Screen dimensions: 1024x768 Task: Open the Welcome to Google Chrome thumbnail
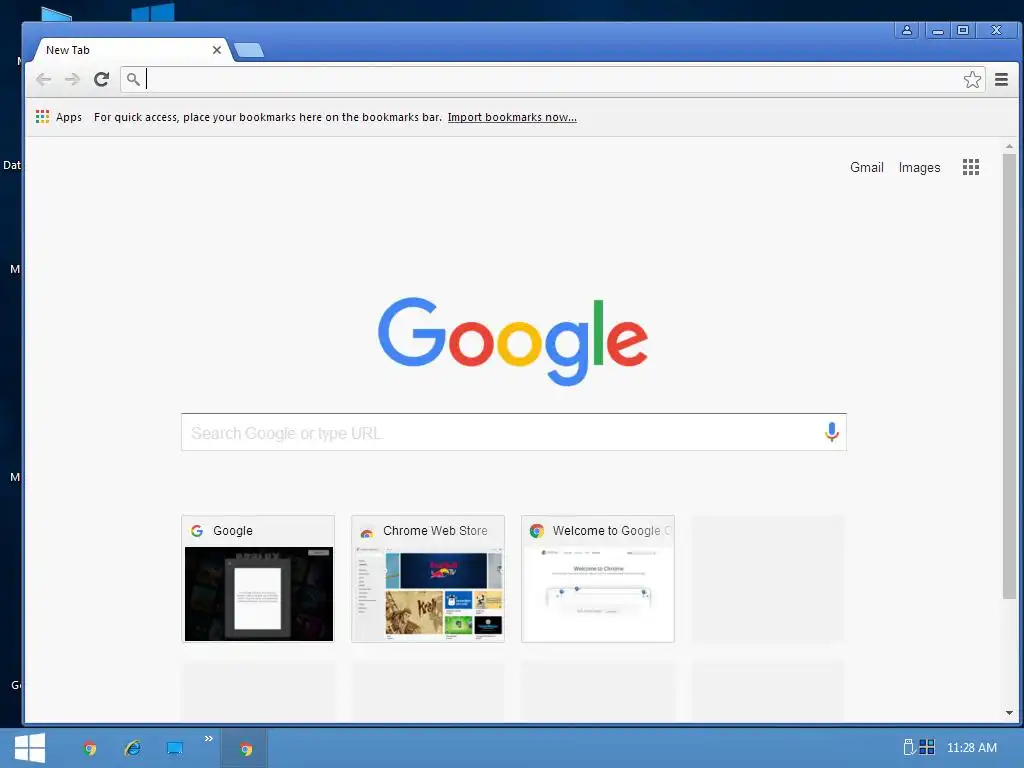pos(598,579)
